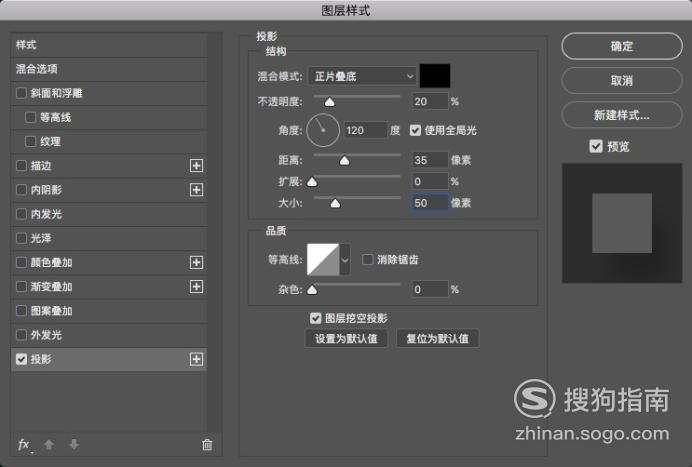
Task: Move effect up with the up arrow
Action: tap(49, 444)
